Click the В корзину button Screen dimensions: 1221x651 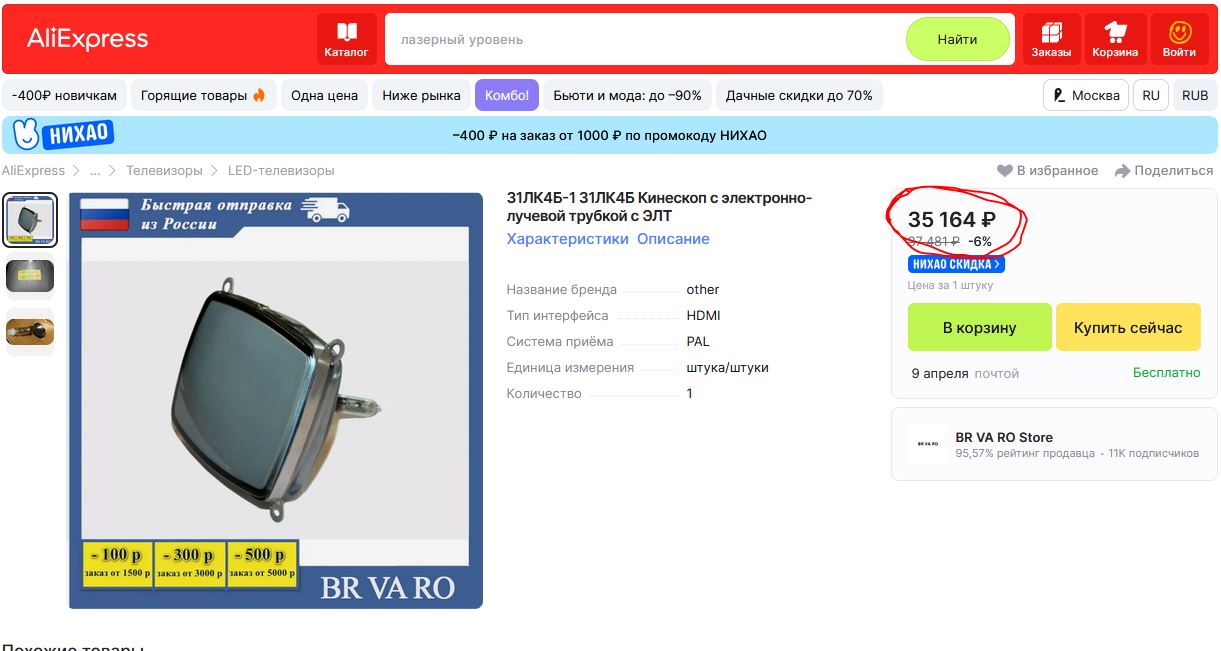tap(980, 327)
